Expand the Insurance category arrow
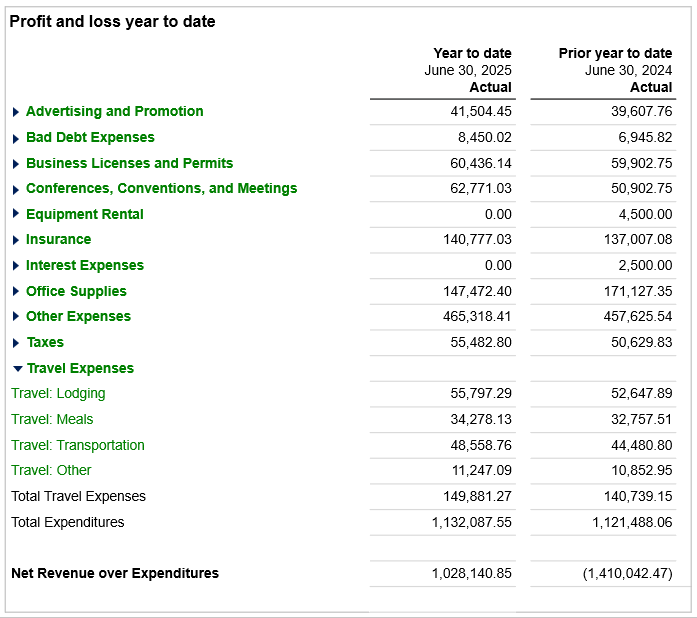Image resolution: width=697 pixels, height=618 pixels. click(16, 240)
